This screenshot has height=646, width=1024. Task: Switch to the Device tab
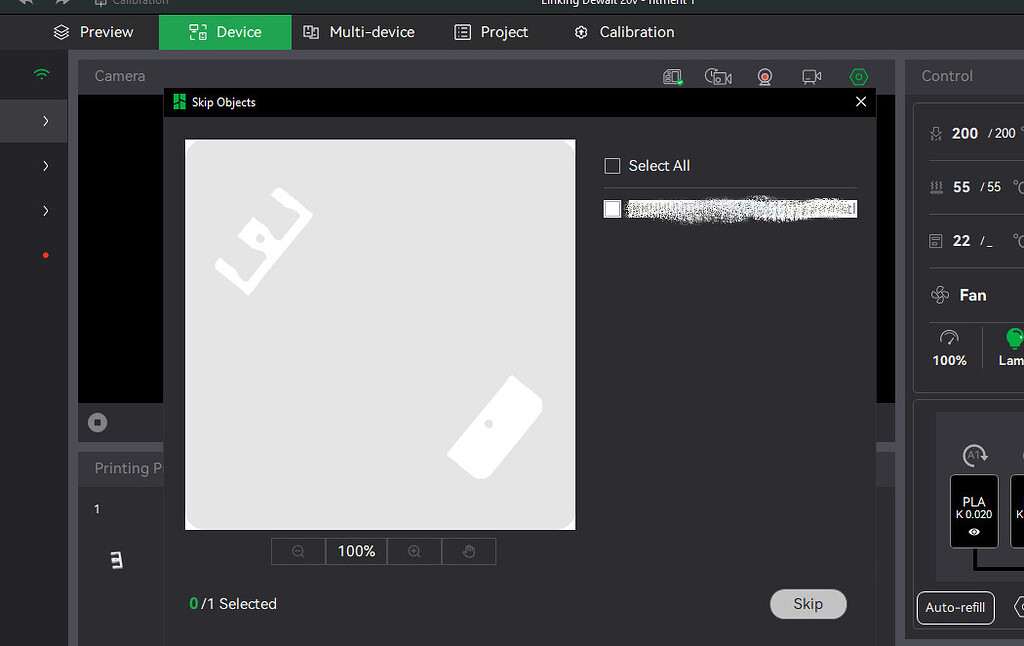pyautogui.click(x=225, y=32)
